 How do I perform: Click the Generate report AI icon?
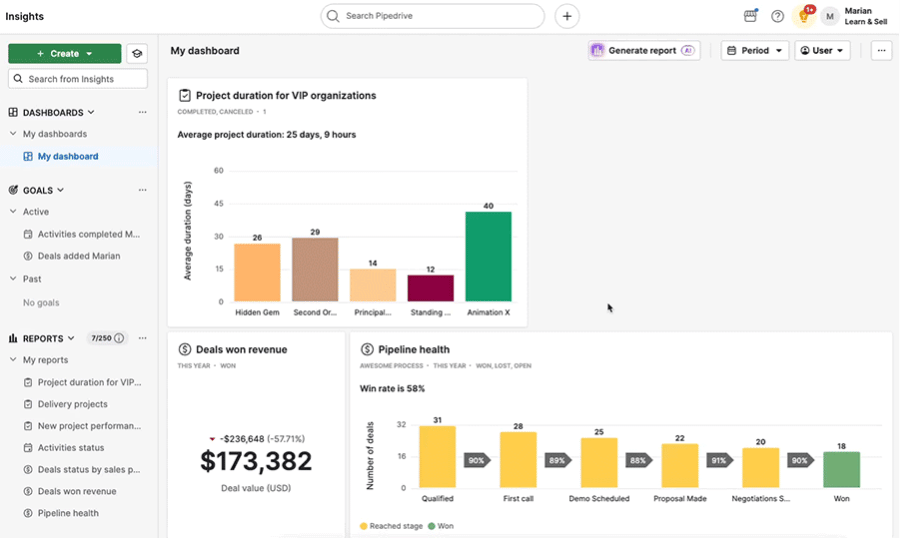598,51
